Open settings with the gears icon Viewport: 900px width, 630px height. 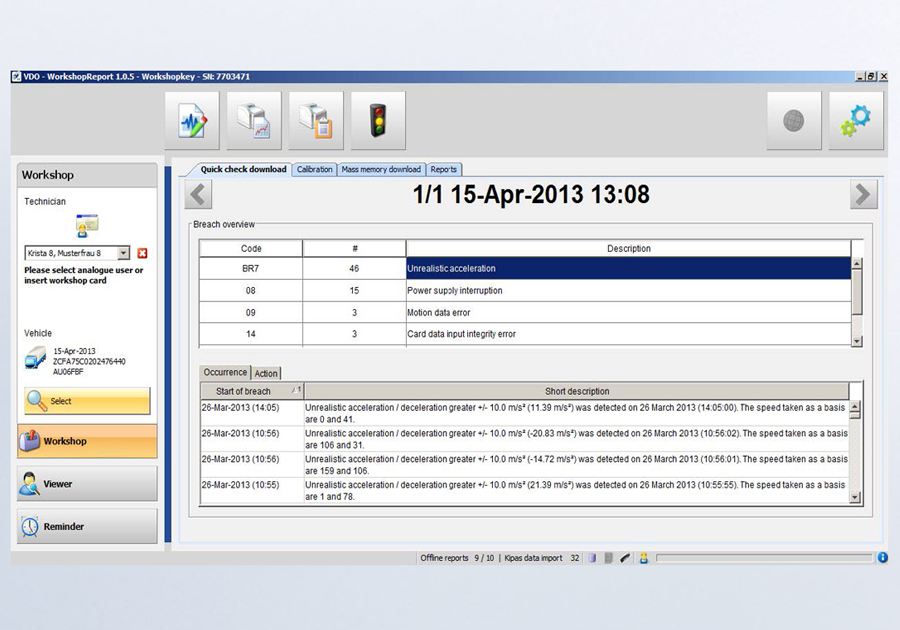(856, 120)
